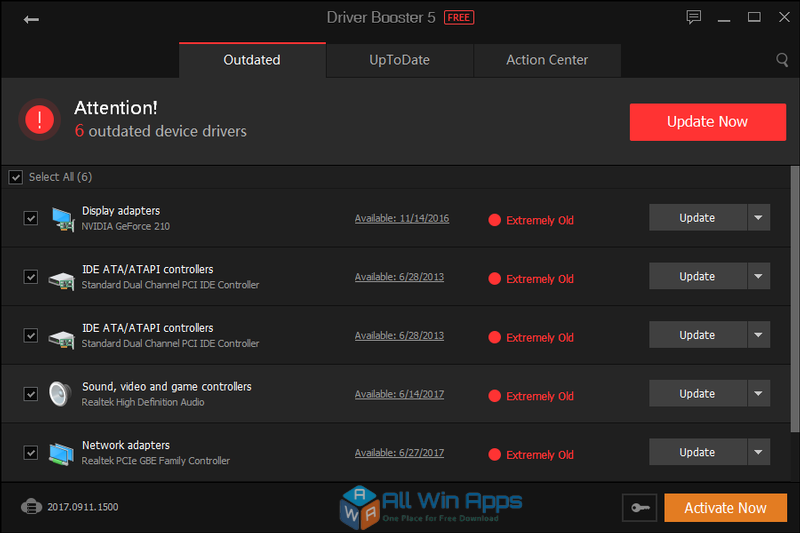The image size is (800, 533).
Task: Uncheck the Network adapters checkbox
Action: (x=31, y=453)
